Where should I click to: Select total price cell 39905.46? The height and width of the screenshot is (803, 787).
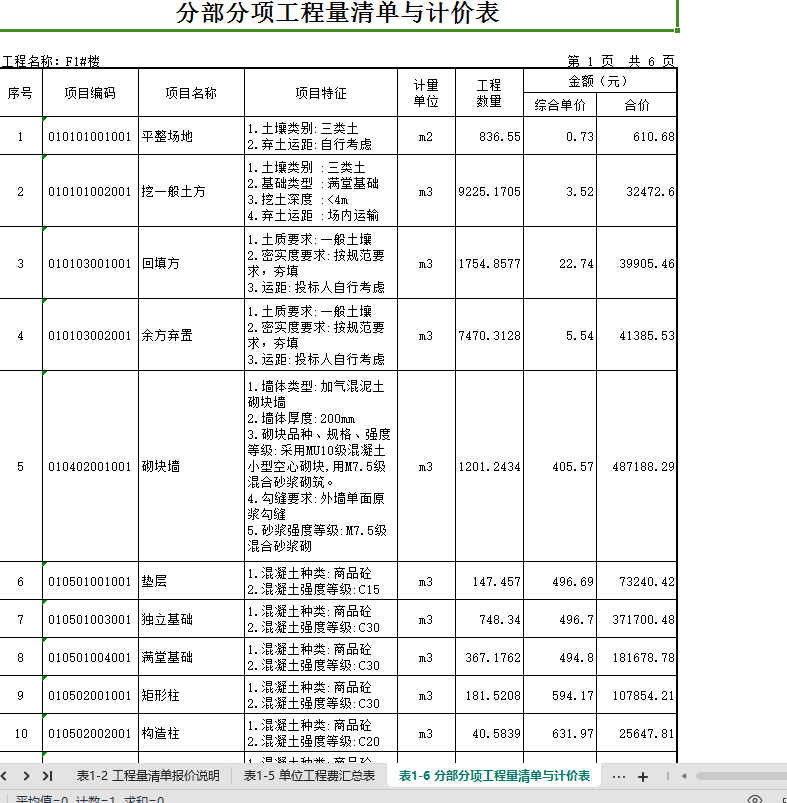tap(636, 263)
